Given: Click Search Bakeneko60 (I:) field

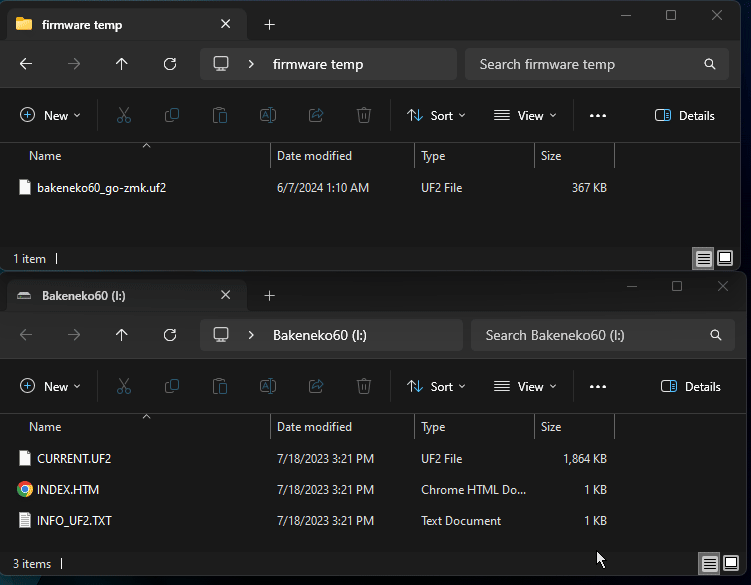Looking at the screenshot, I should tap(595, 335).
